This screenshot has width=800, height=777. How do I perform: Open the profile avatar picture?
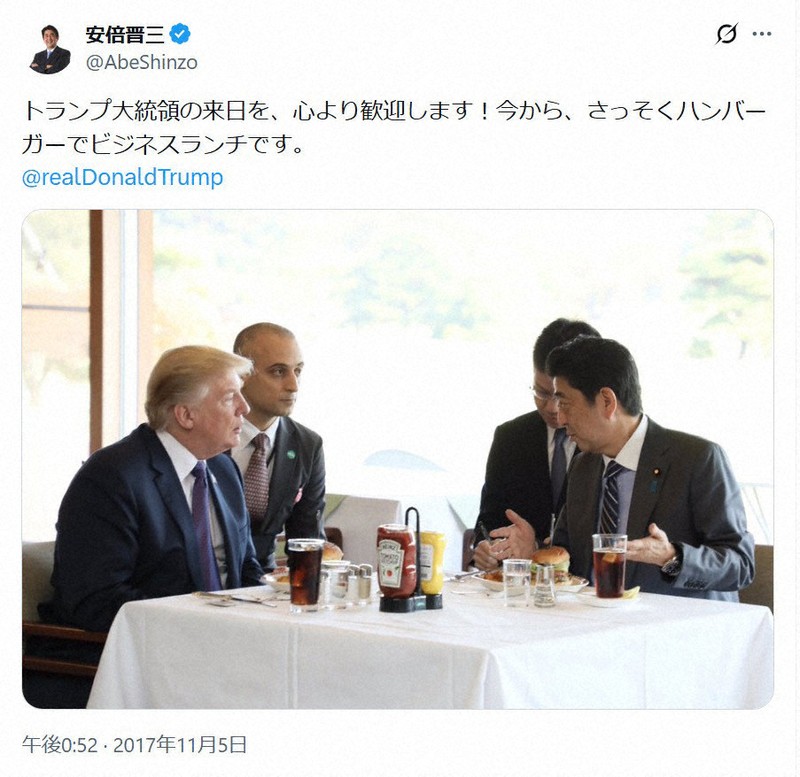coord(49,49)
